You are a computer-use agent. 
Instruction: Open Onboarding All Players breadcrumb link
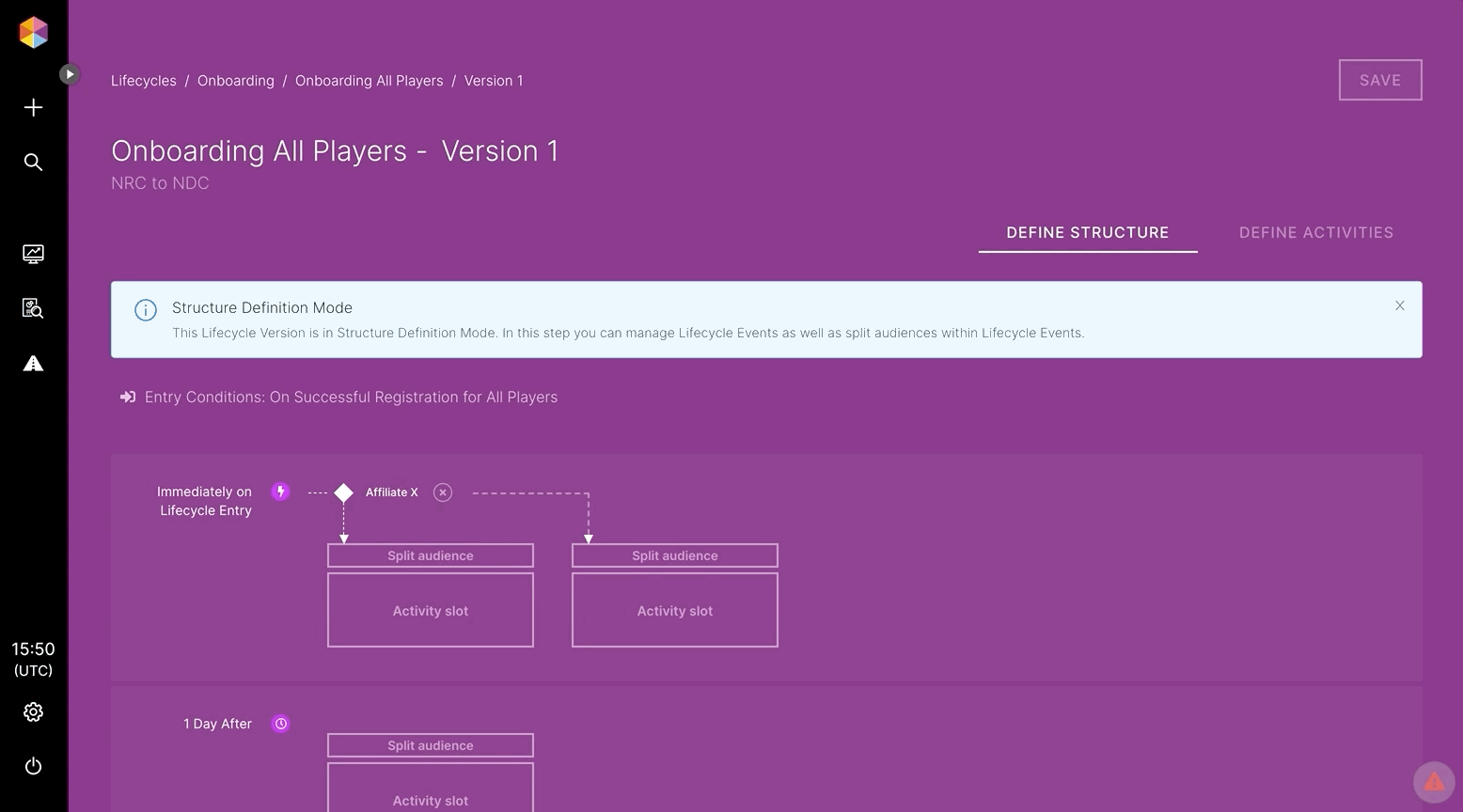coord(369,81)
